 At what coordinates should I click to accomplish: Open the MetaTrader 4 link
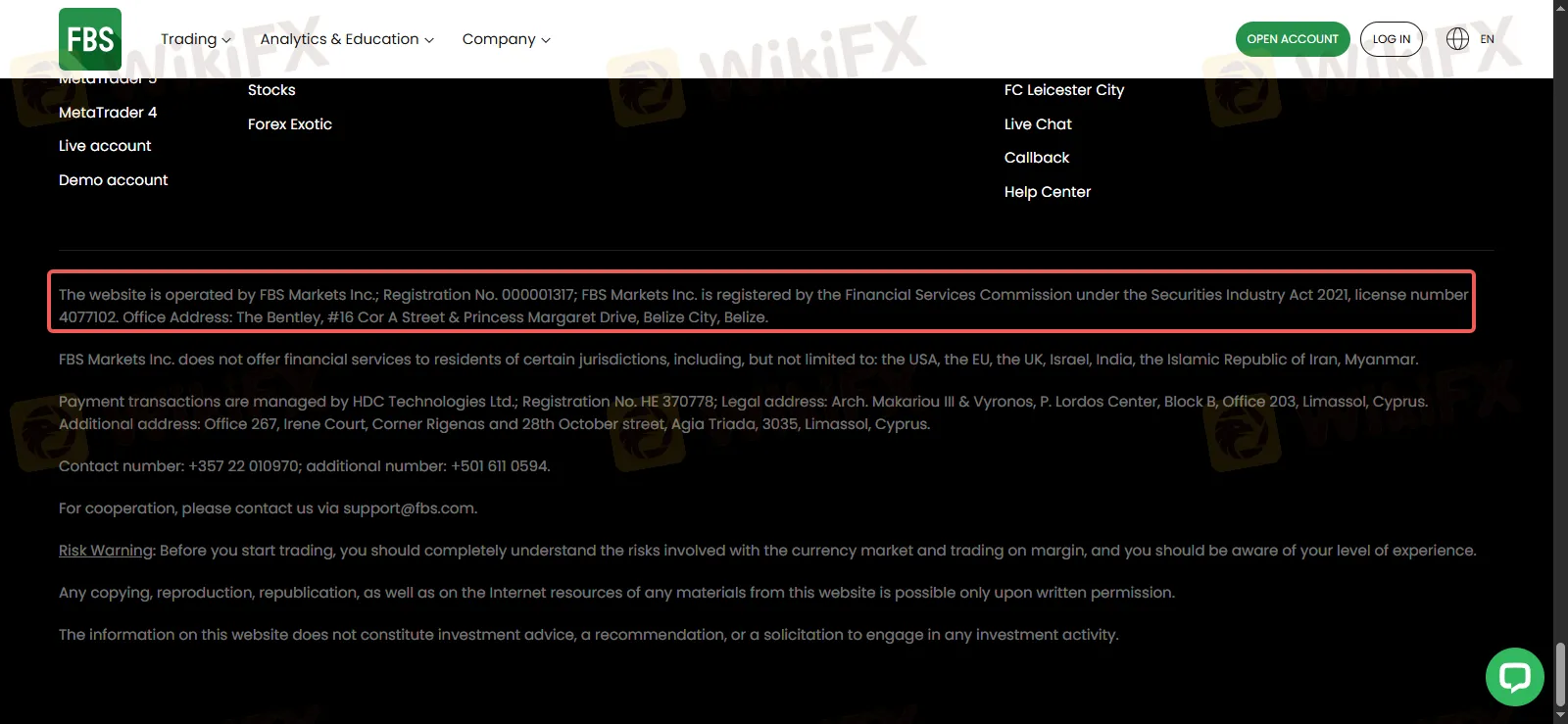point(108,113)
